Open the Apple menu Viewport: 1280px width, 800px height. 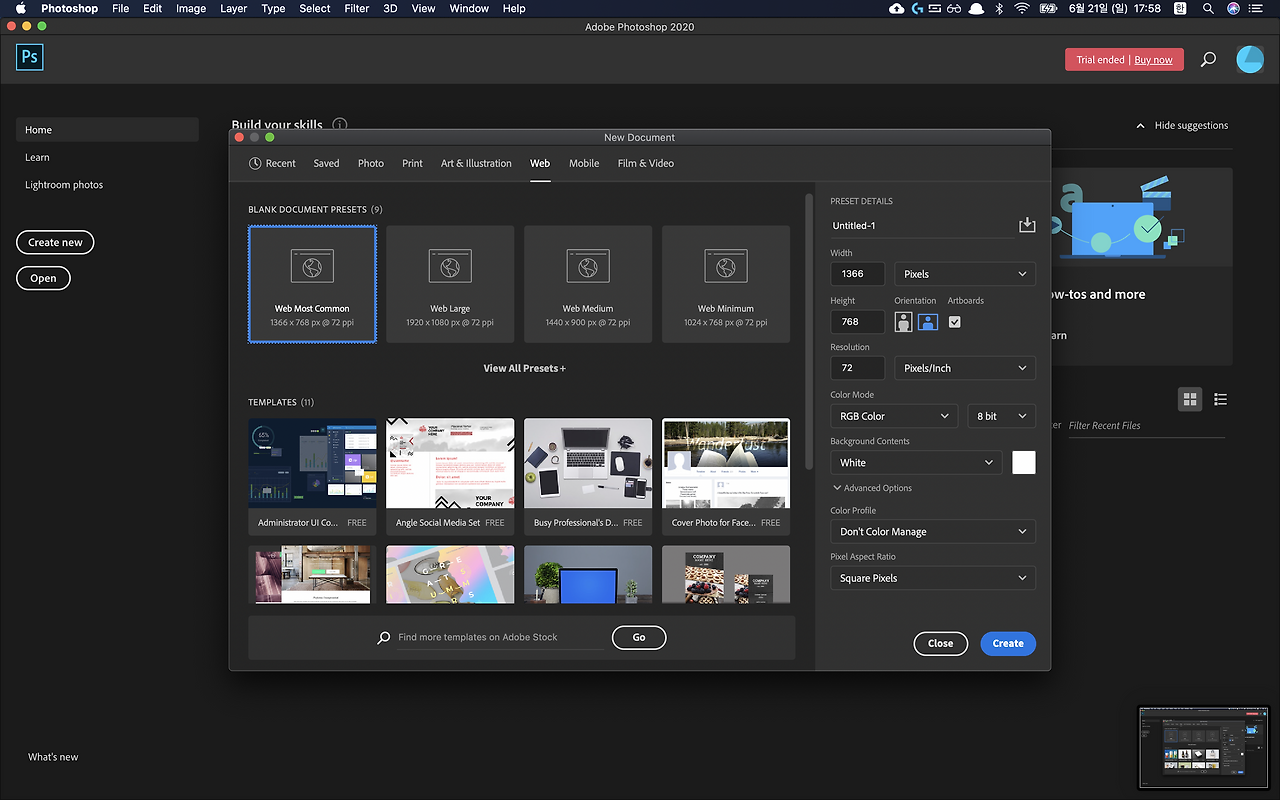20,8
